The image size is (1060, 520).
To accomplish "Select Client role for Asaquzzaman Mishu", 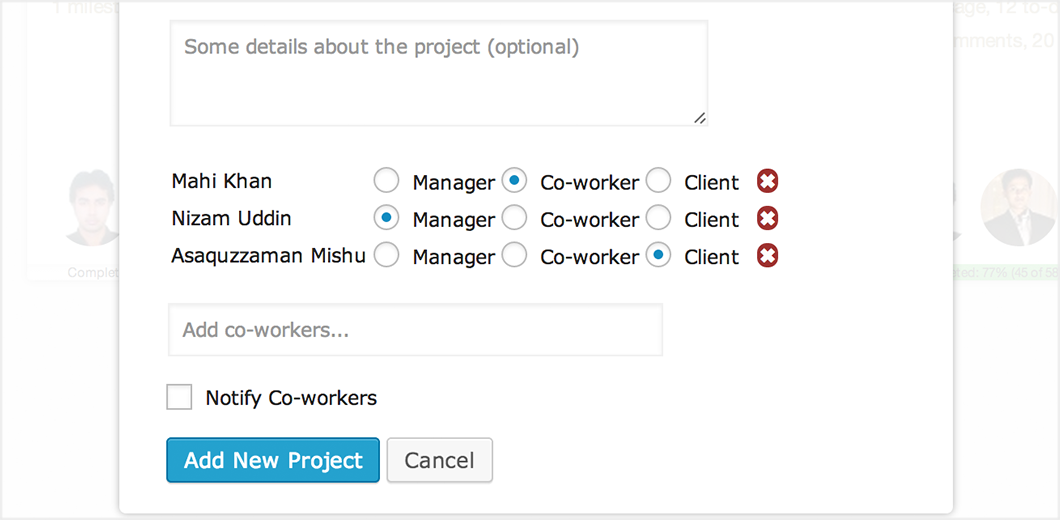I will tap(658, 255).
